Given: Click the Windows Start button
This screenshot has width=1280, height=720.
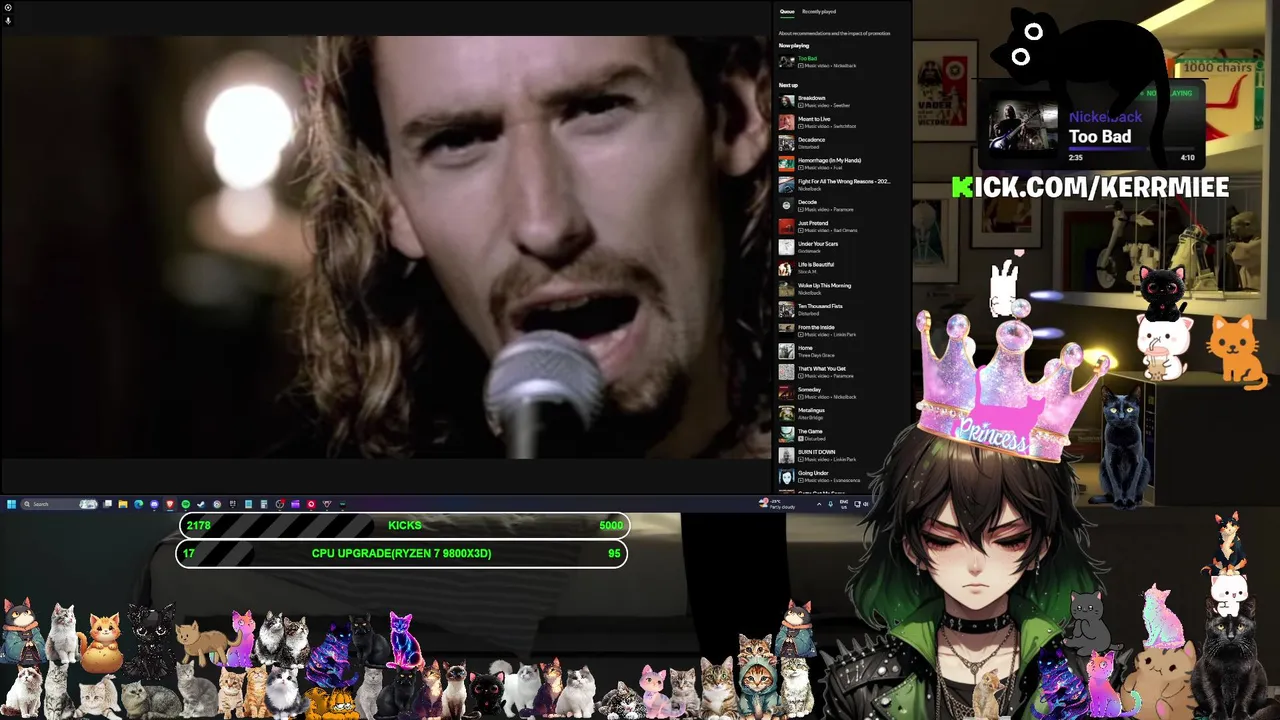Looking at the screenshot, I should [x=11, y=504].
